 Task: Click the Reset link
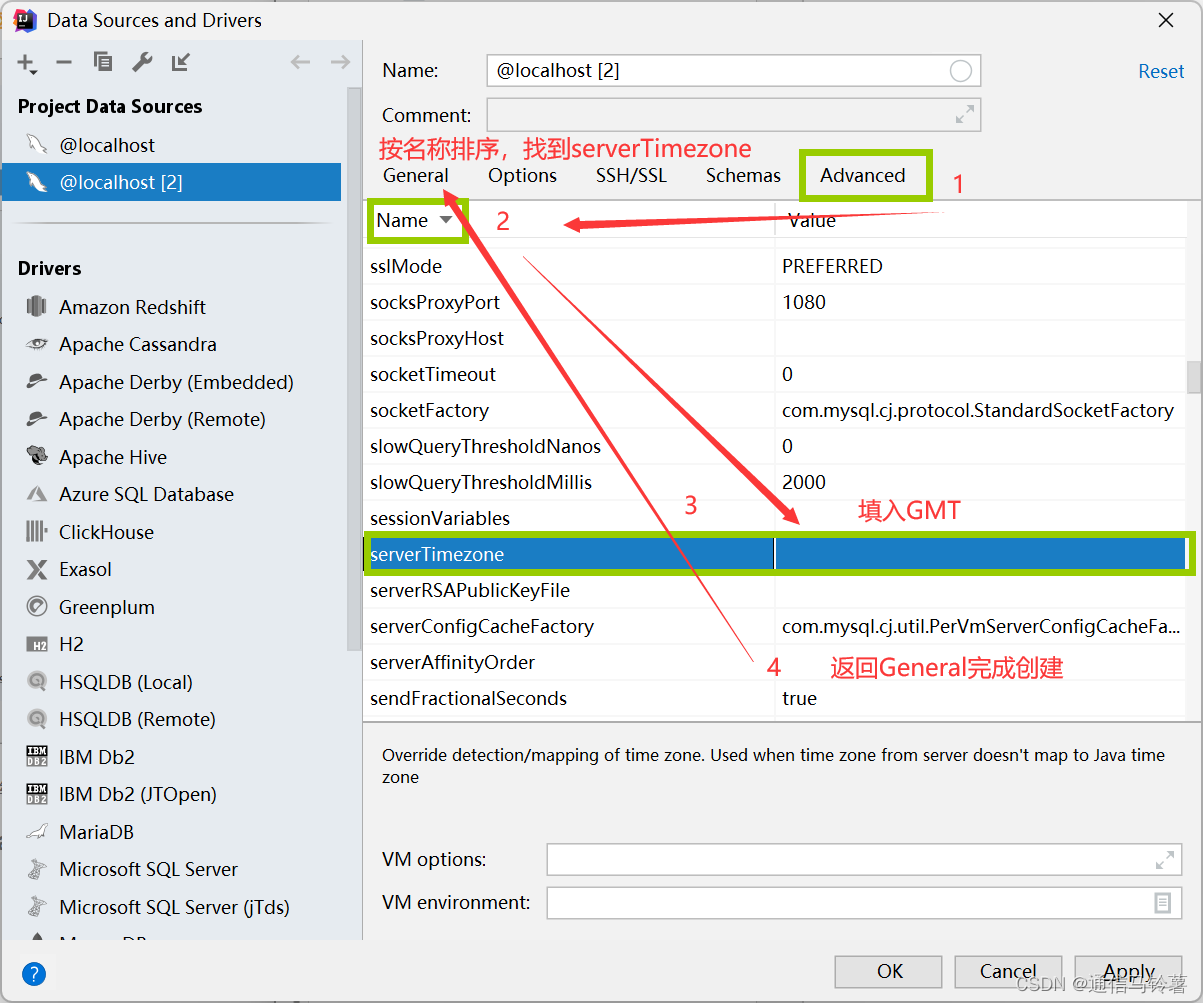pyautogui.click(x=1161, y=71)
